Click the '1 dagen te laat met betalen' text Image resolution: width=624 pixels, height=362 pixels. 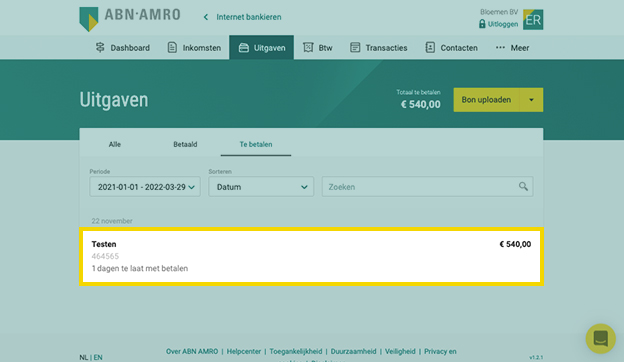140,269
